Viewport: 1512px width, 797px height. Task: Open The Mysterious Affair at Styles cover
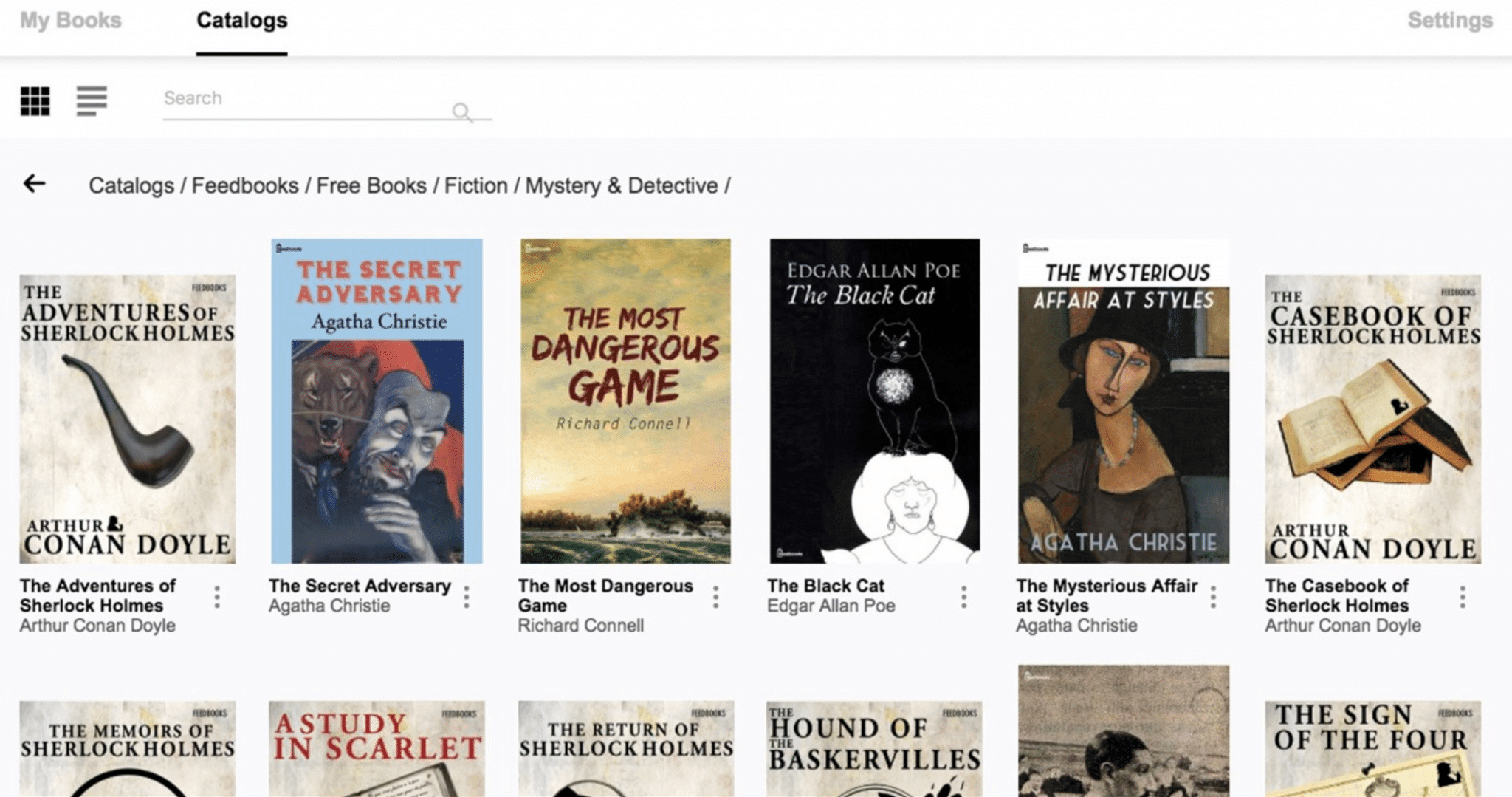click(x=1124, y=401)
